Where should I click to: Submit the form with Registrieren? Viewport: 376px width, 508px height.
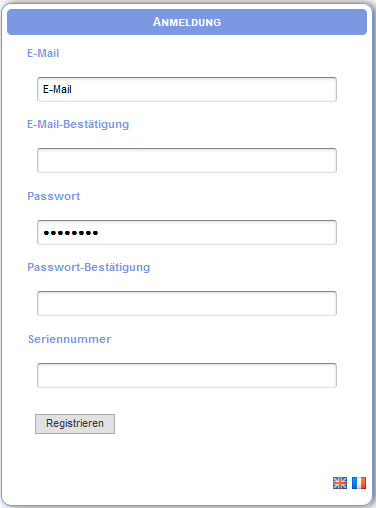click(x=75, y=424)
